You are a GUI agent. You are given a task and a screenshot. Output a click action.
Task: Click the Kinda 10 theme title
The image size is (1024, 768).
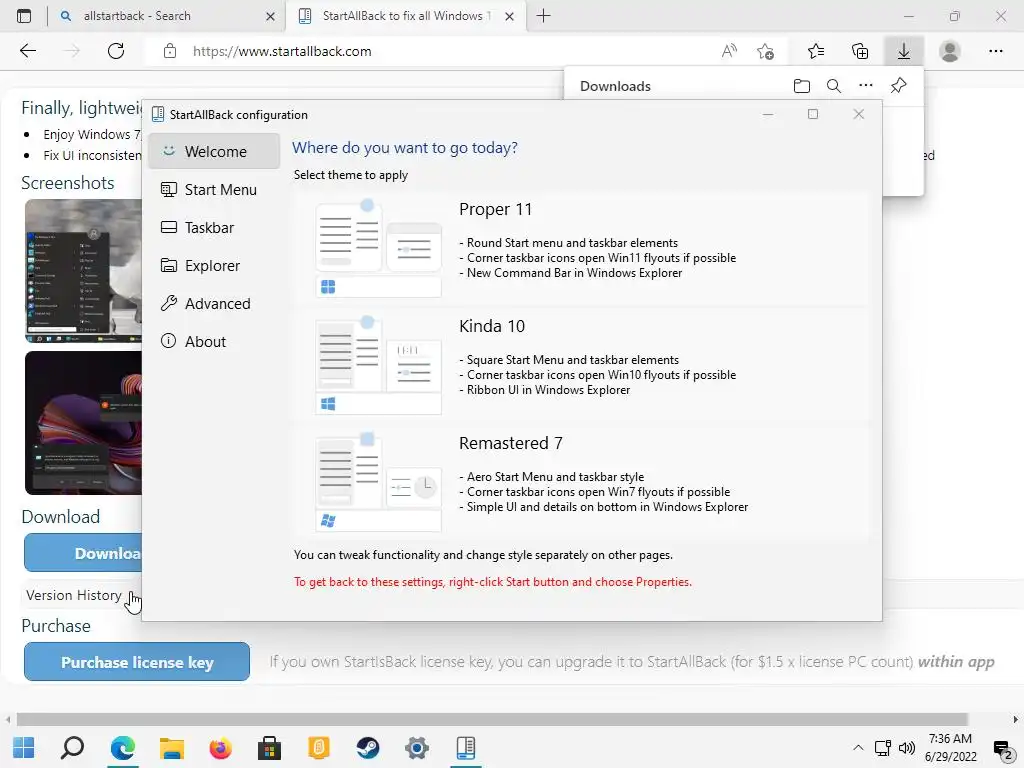point(492,326)
